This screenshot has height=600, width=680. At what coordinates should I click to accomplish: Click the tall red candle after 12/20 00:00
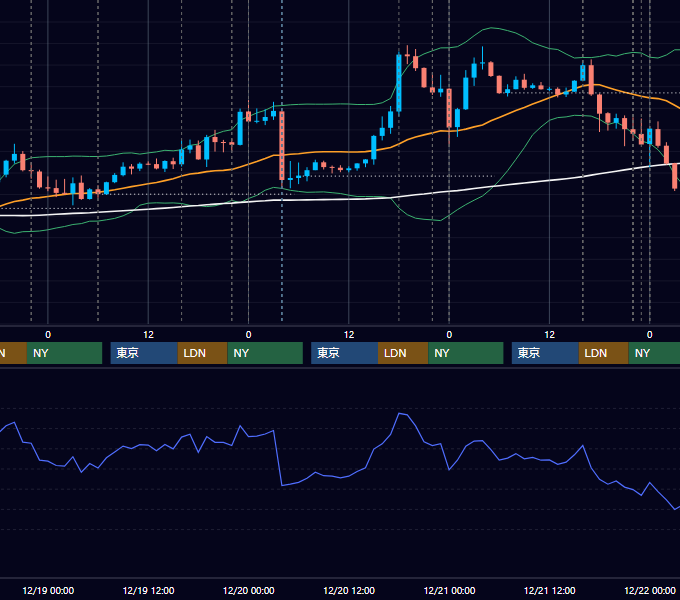[282, 146]
